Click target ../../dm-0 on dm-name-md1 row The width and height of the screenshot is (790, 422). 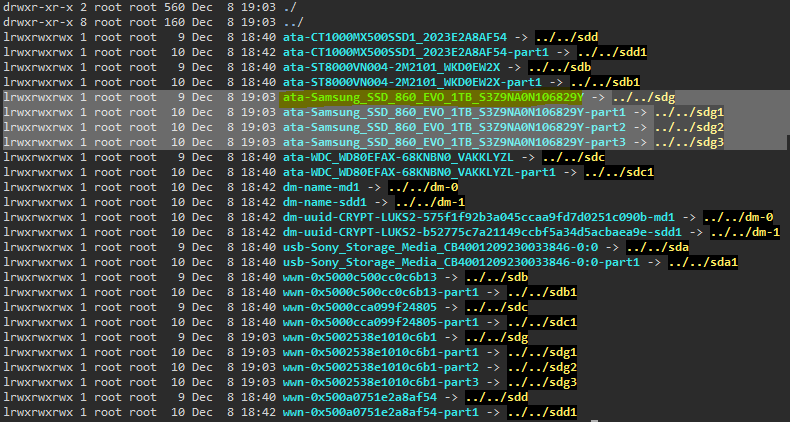click(x=423, y=187)
